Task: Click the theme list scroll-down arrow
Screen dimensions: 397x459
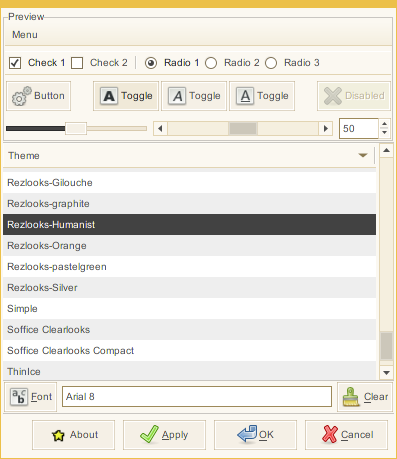Action: pyautogui.click(x=386, y=373)
